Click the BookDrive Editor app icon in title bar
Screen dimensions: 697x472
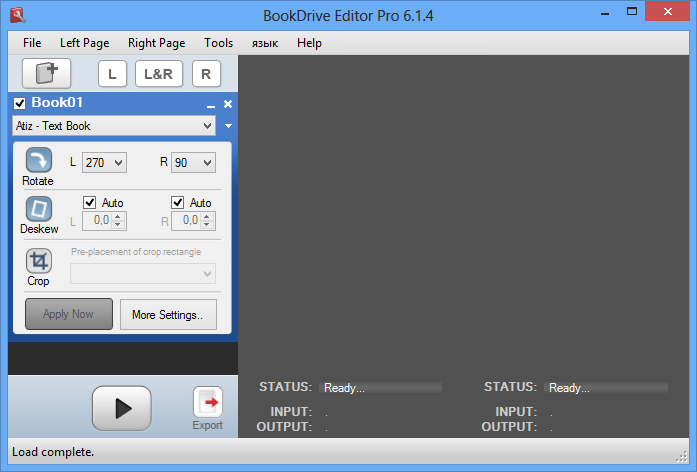tap(18, 15)
